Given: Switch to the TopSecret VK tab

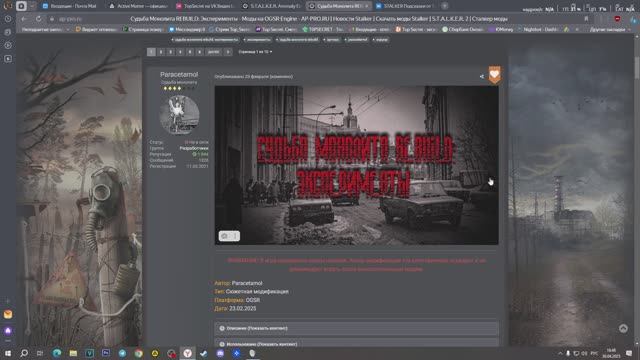Looking at the screenshot, I should [205, 6].
